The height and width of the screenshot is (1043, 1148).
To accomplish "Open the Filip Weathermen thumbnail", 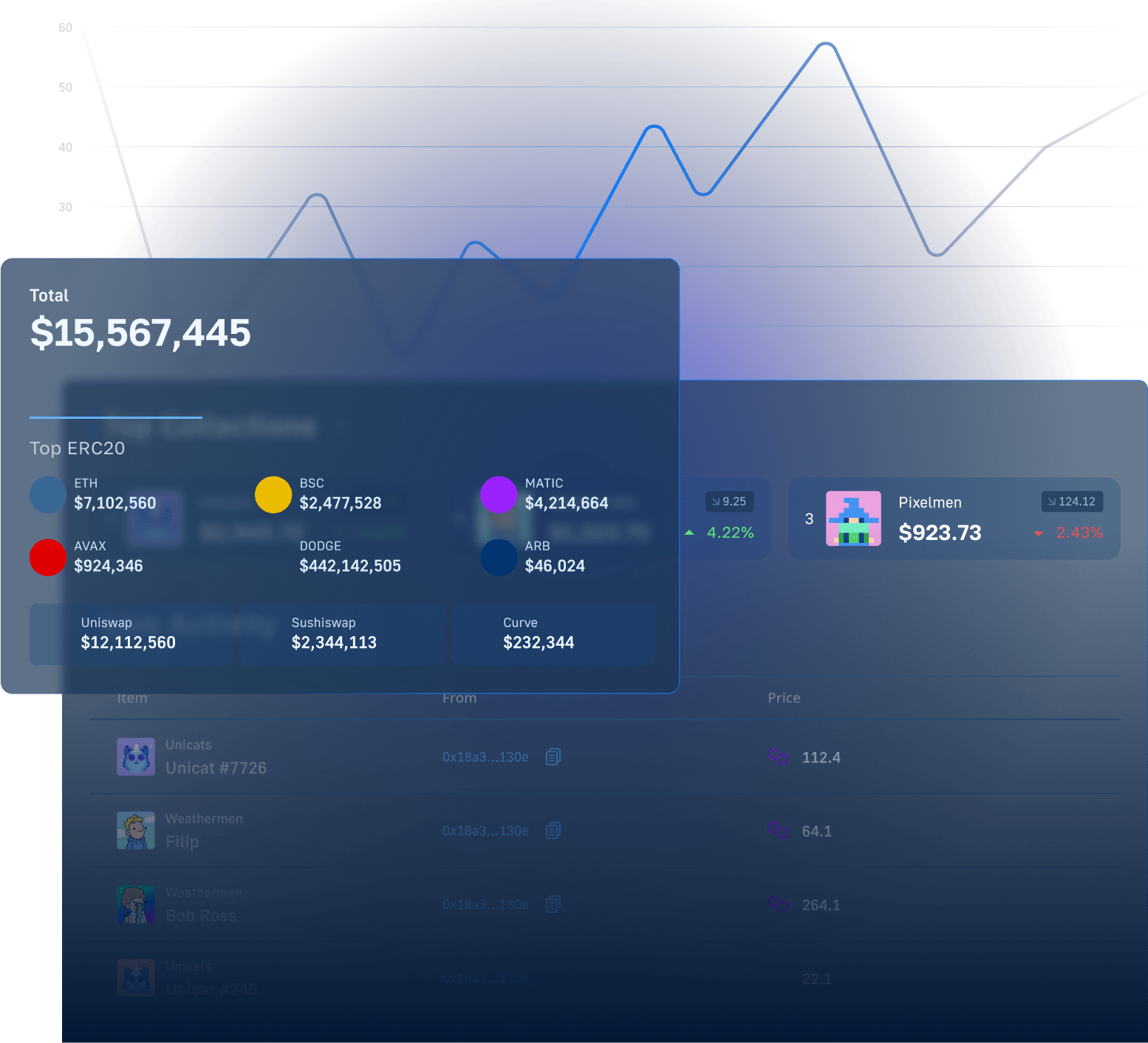I will point(136,830).
